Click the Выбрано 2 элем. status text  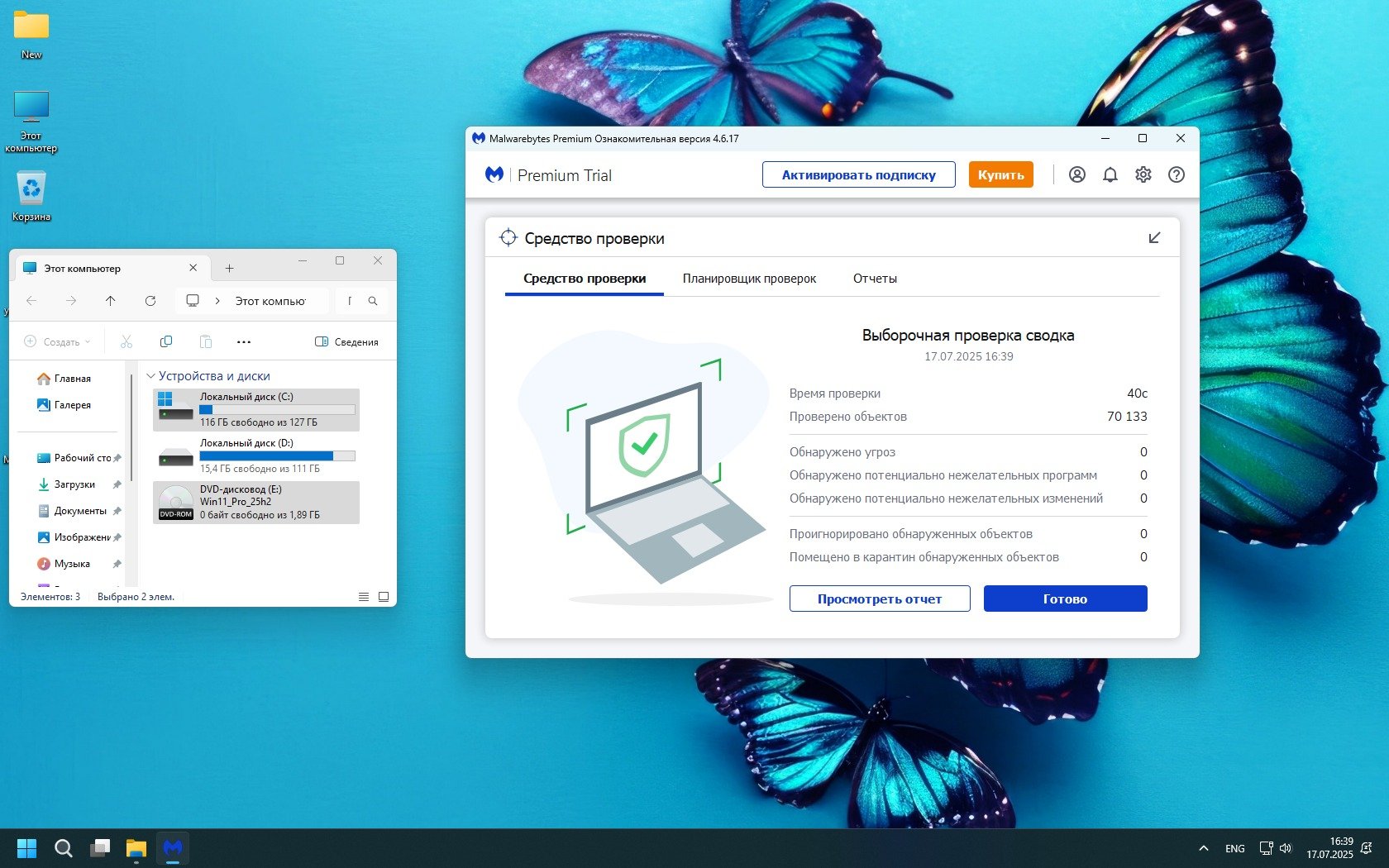coord(136,597)
